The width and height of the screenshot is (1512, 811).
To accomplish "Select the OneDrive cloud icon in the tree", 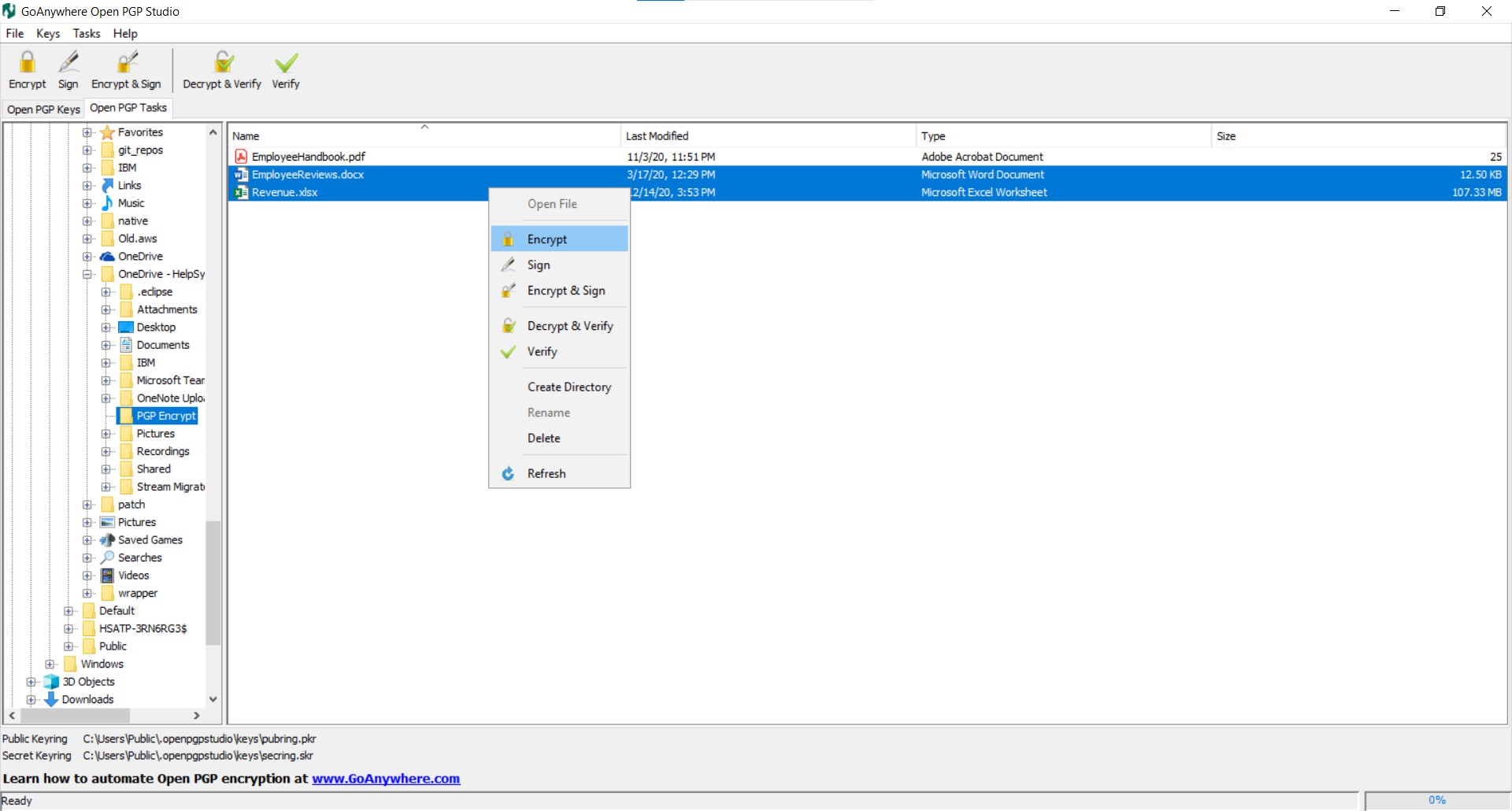I will click(x=108, y=256).
